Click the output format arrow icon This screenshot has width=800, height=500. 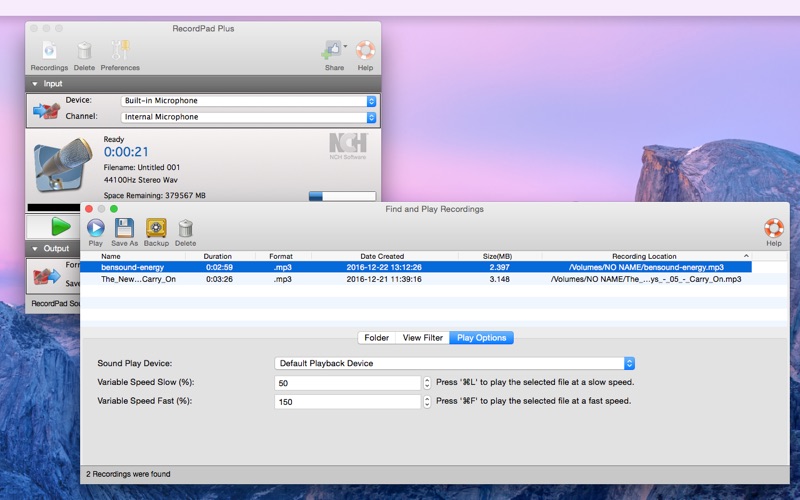[46, 276]
